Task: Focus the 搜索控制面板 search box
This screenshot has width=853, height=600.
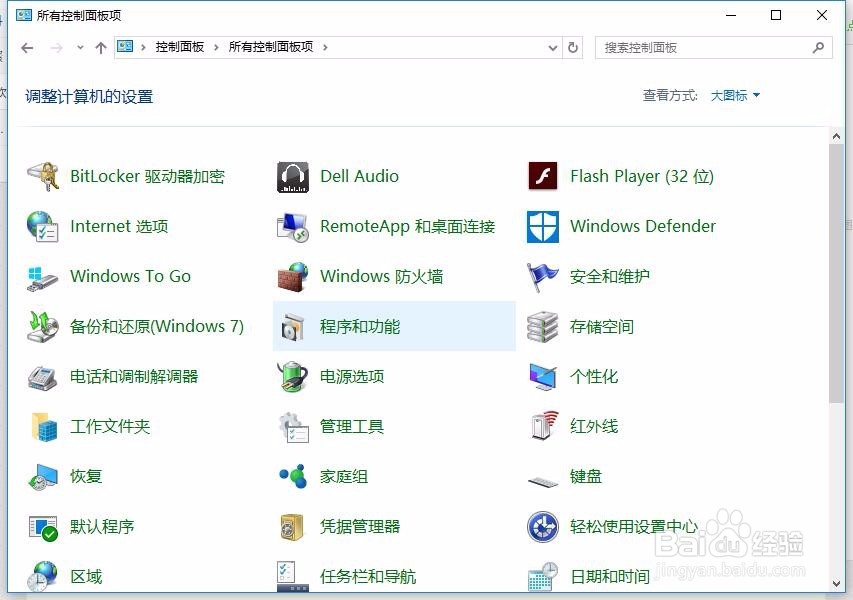Action: (713, 48)
